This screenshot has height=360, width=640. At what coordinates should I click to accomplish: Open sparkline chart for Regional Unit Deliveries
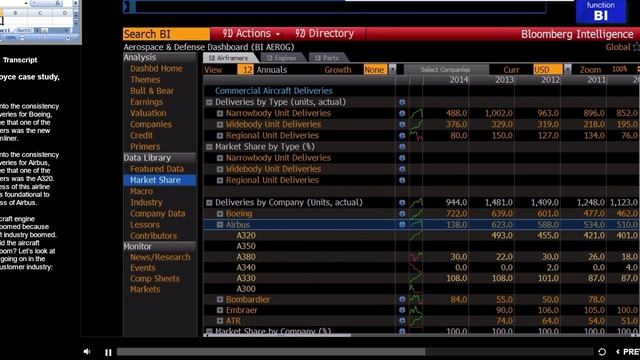[x=416, y=136]
